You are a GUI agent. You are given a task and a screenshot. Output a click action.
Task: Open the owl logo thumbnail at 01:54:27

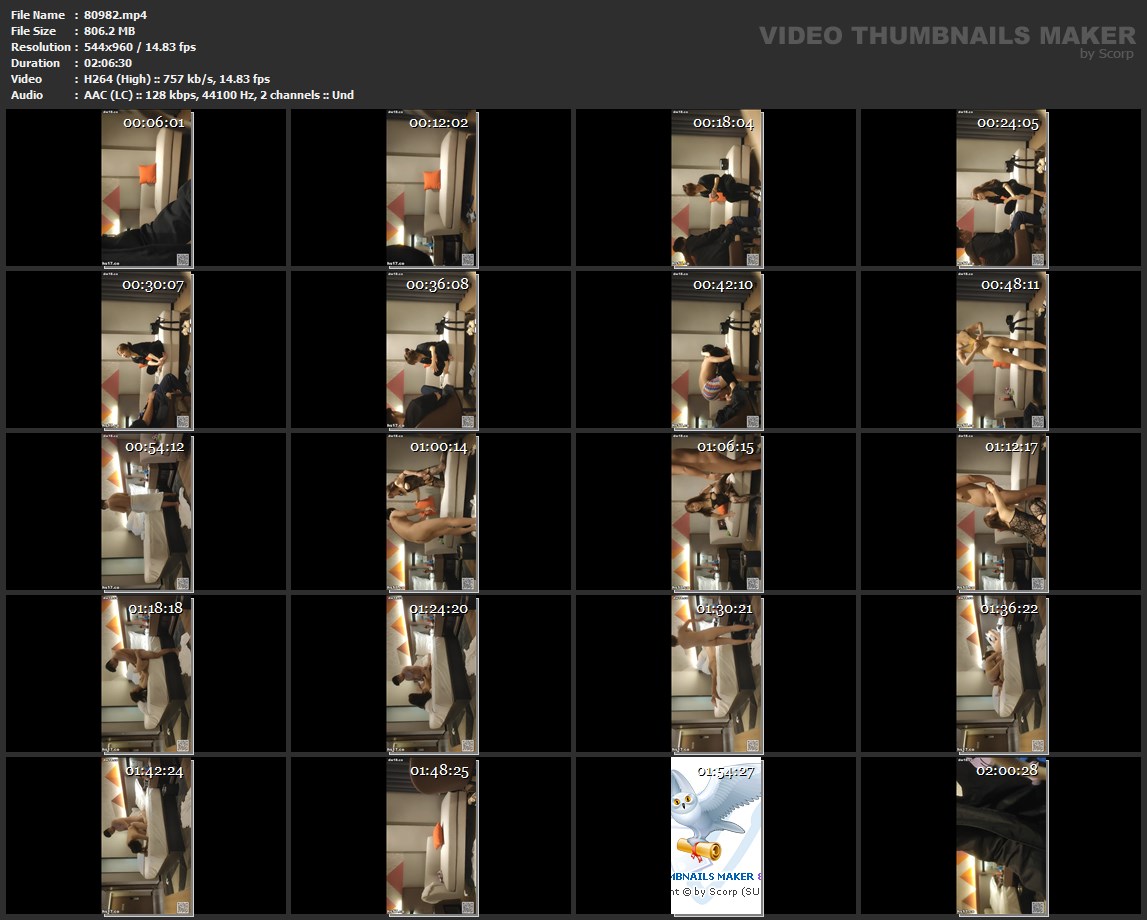pyautogui.click(x=717, y=836)
